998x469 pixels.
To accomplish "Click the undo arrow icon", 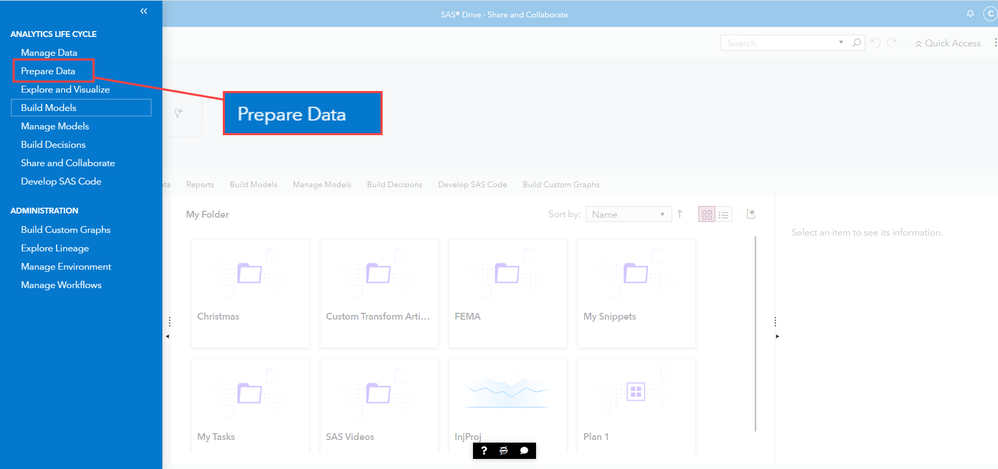I will pyautogui.click(x=875, y=43).
